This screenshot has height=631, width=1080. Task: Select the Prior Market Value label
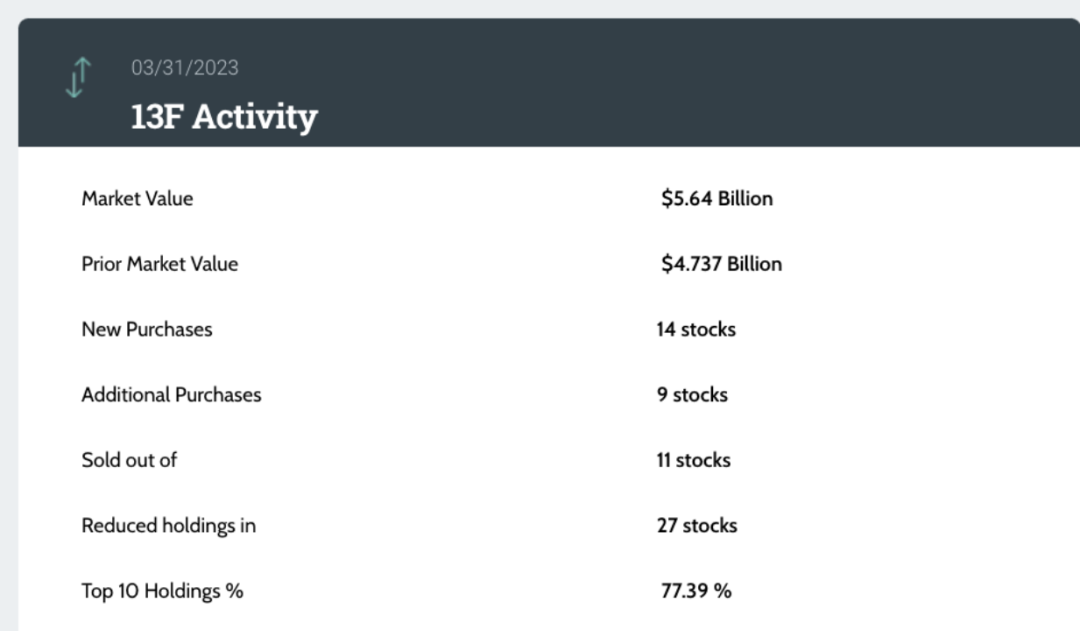pyautogui.click(x=160, y=264)
